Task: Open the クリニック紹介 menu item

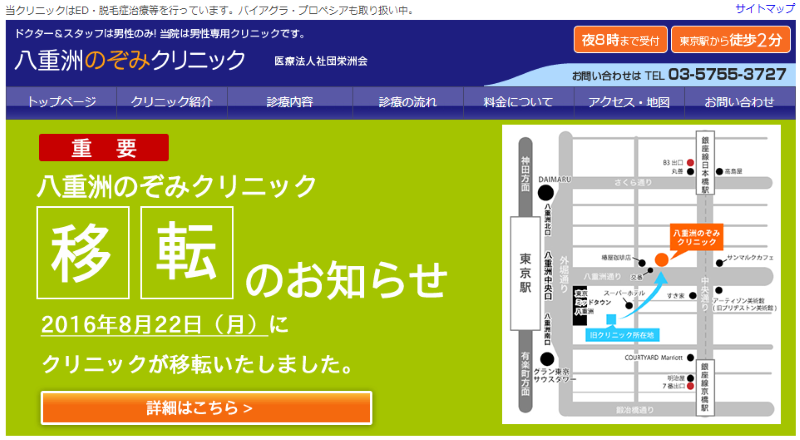Action: pos(172,102)
